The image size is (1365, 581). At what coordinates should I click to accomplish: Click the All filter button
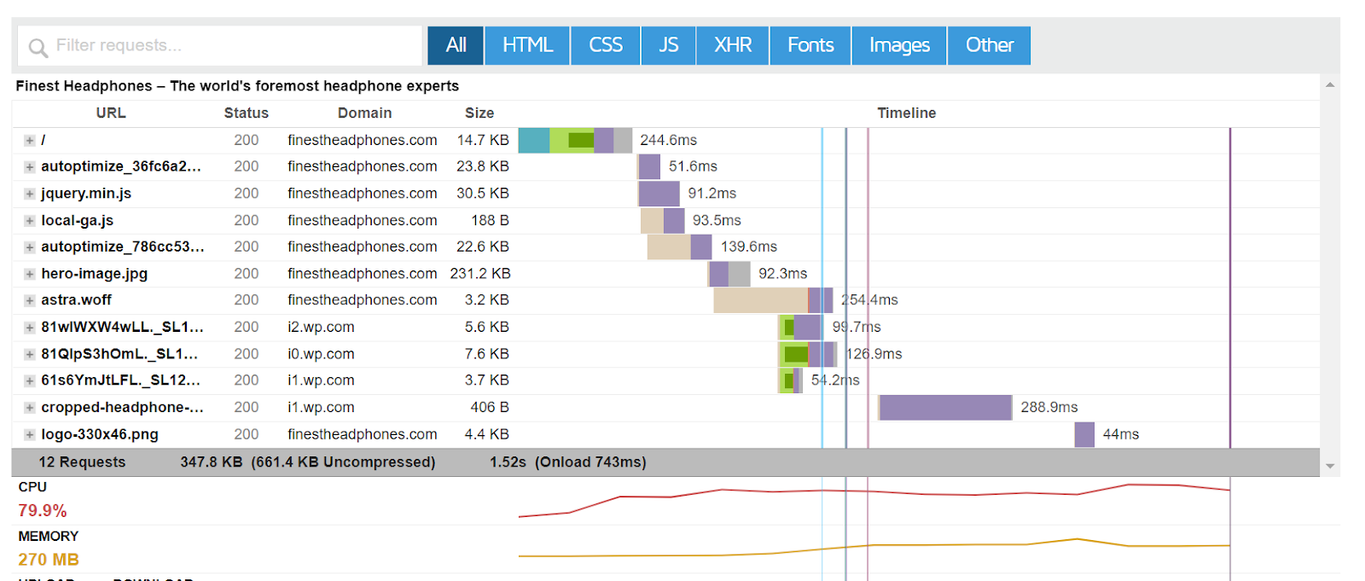point(455,45)
